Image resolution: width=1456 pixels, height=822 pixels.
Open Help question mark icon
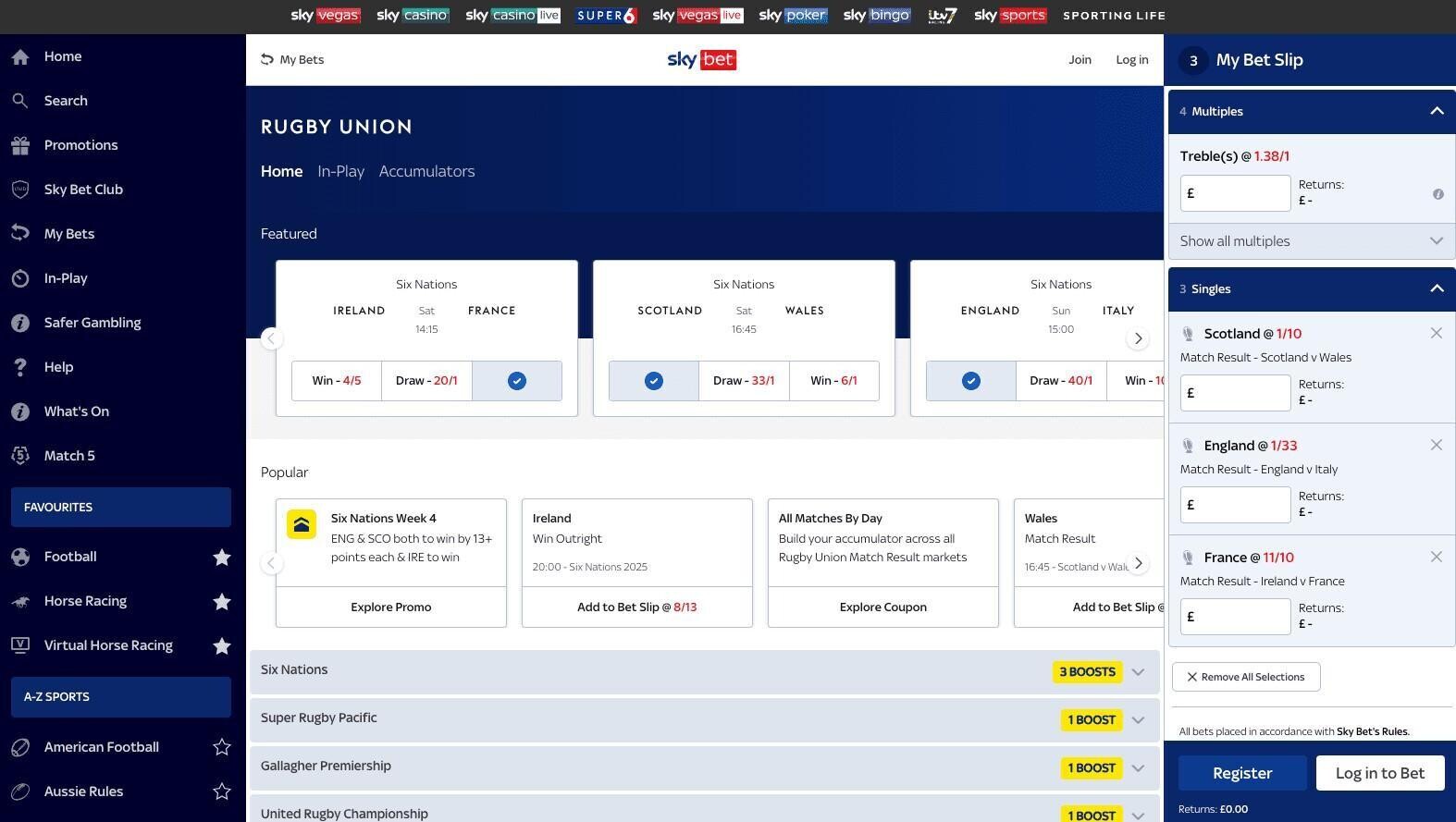pyautogui.click(x=20, y=367)
